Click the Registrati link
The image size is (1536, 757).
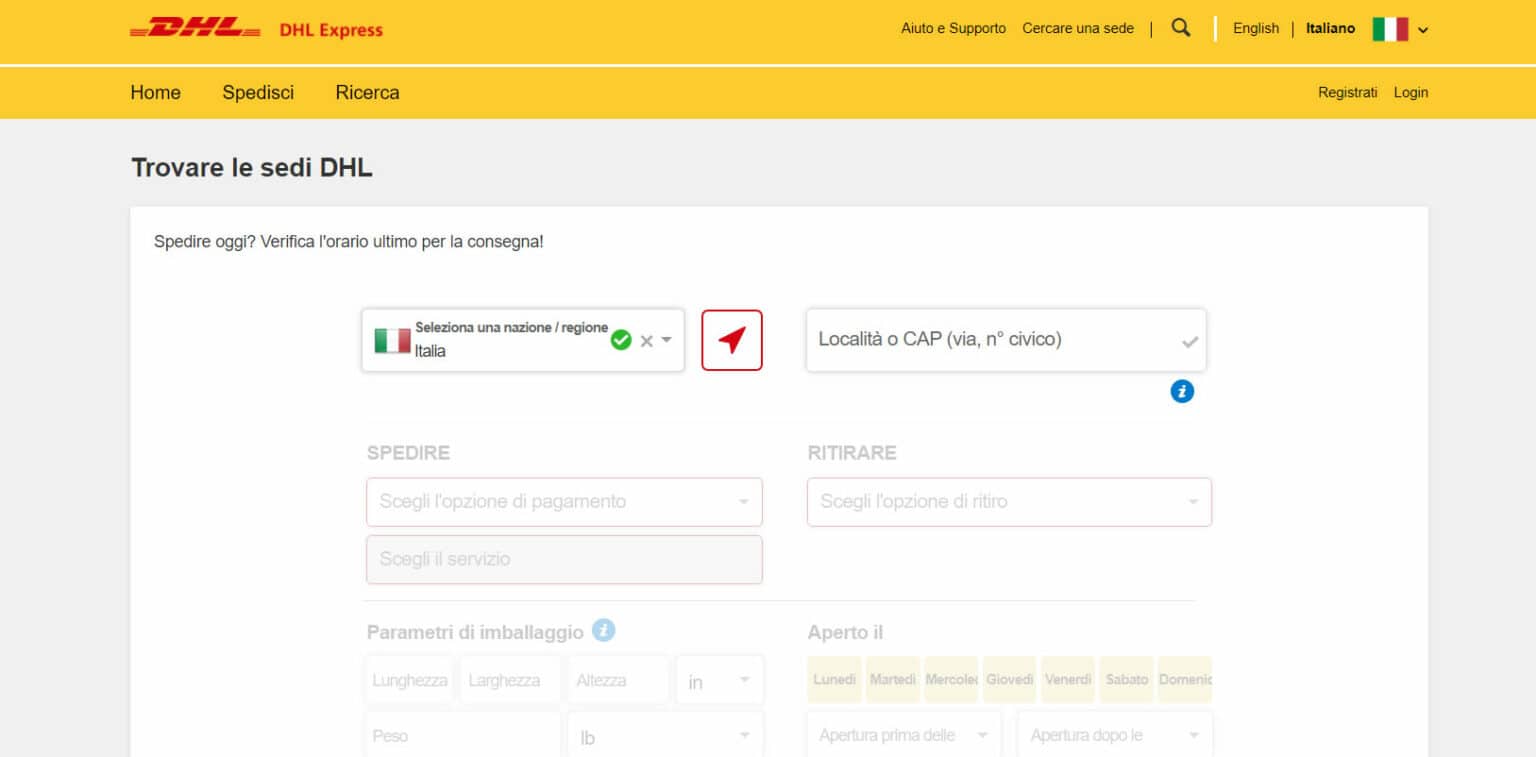click(x=1347, y=92)
